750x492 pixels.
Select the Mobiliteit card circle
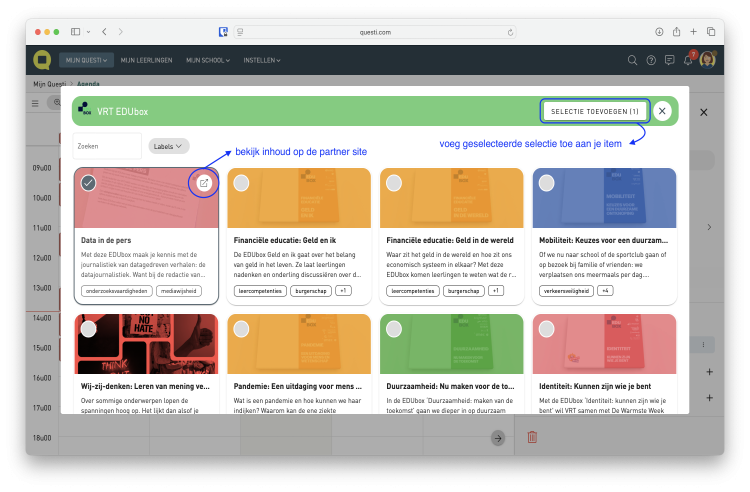(546, 183)
